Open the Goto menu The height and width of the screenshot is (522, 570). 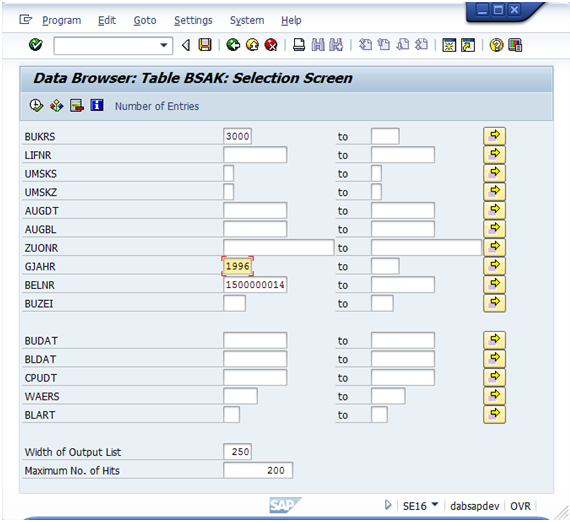pos(145,20)
